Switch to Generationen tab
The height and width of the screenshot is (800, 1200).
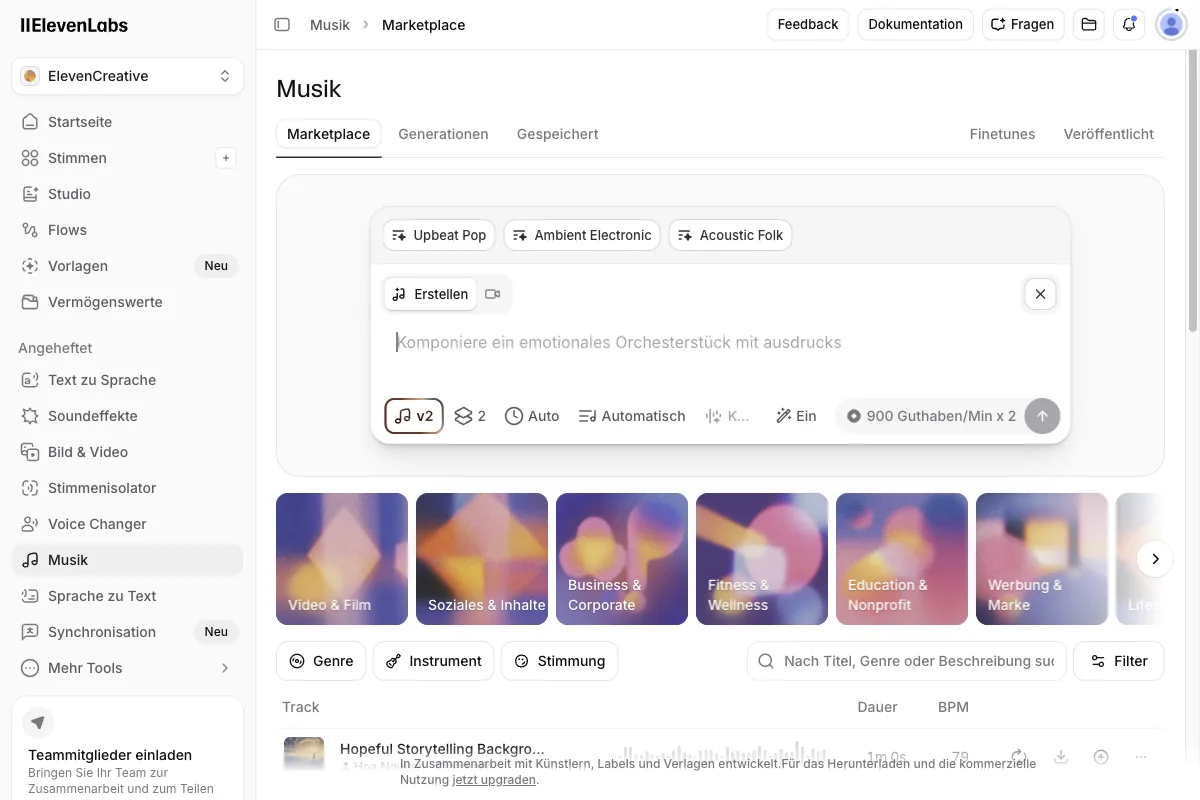[443, 134]
